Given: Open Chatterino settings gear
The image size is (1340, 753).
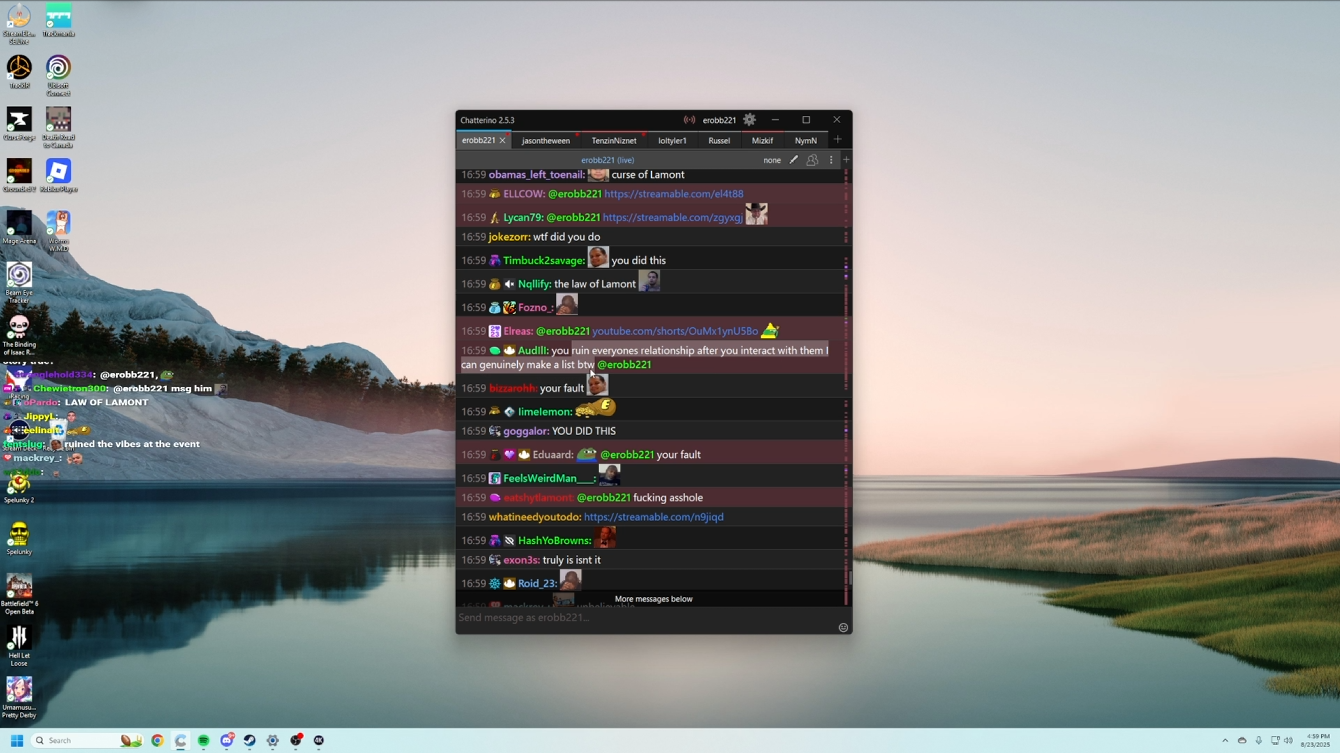Looking at the screenshot, I should (x=749, y=120).
